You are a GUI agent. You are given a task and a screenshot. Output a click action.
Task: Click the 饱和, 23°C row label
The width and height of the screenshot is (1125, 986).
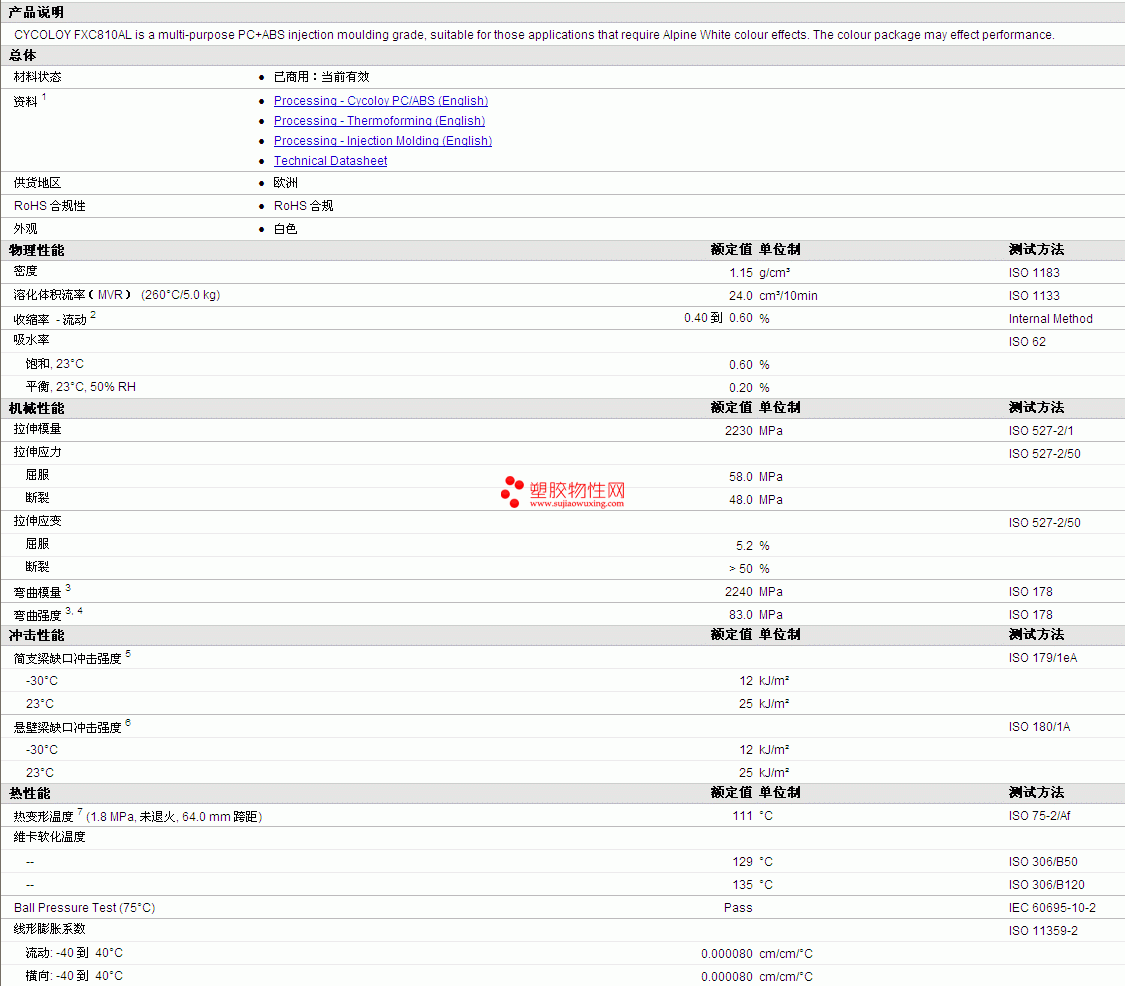(55, 364)
